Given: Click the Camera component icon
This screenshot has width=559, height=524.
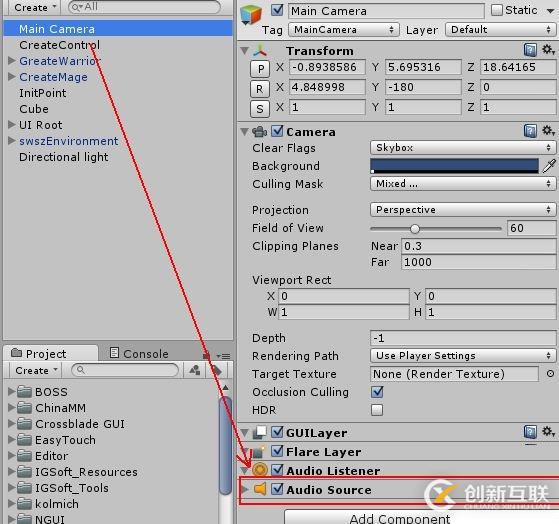Looking at the screenshot, I should click(260, 132).
